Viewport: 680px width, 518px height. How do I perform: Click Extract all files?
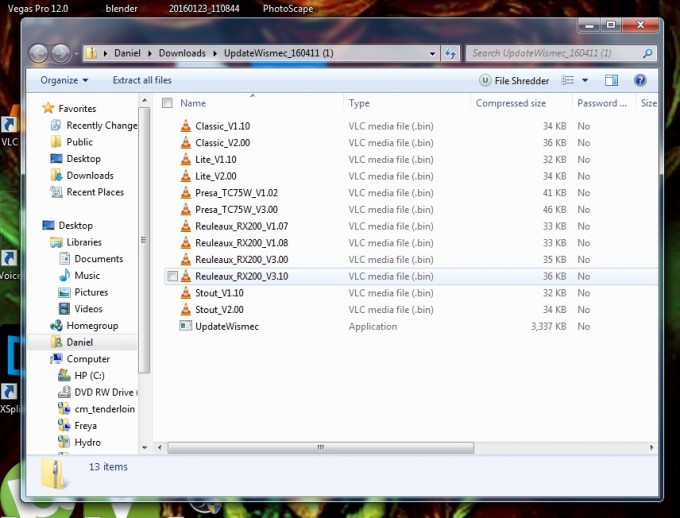(x=142, y=80)
